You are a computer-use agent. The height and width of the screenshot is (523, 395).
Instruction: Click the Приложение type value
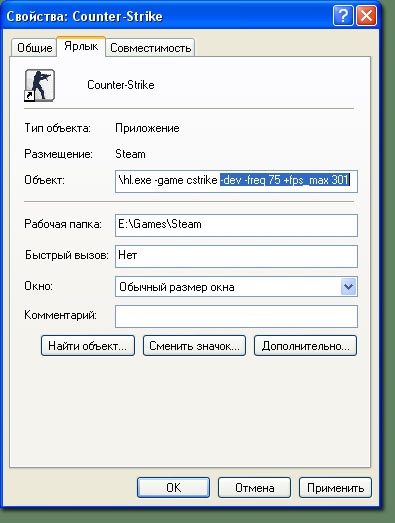pos(147,128)
